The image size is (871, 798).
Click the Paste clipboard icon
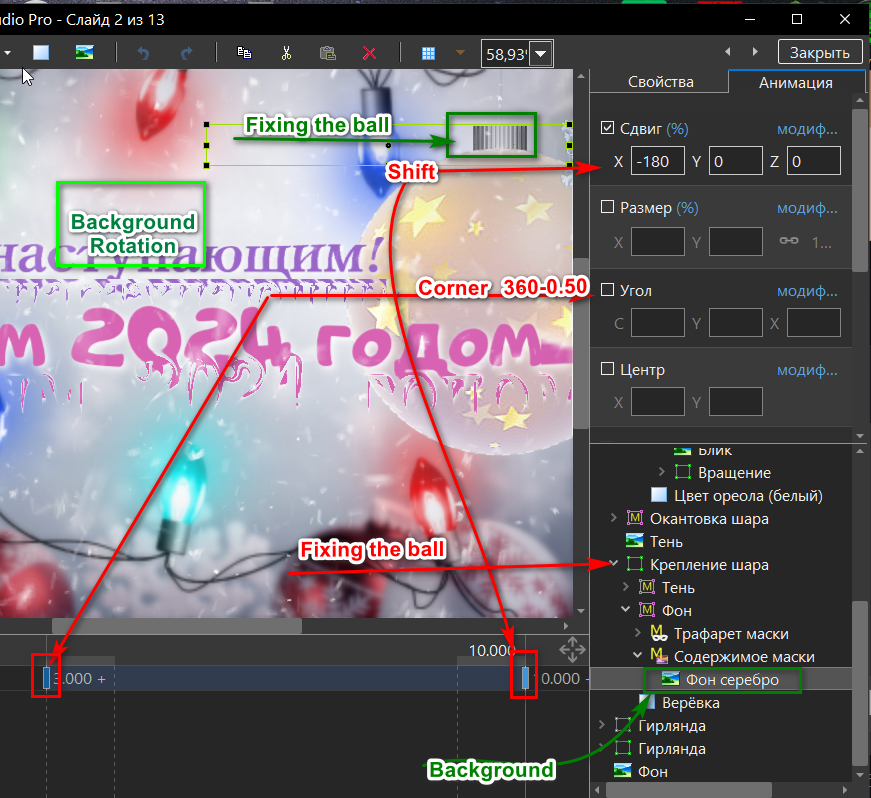[327, 53]
